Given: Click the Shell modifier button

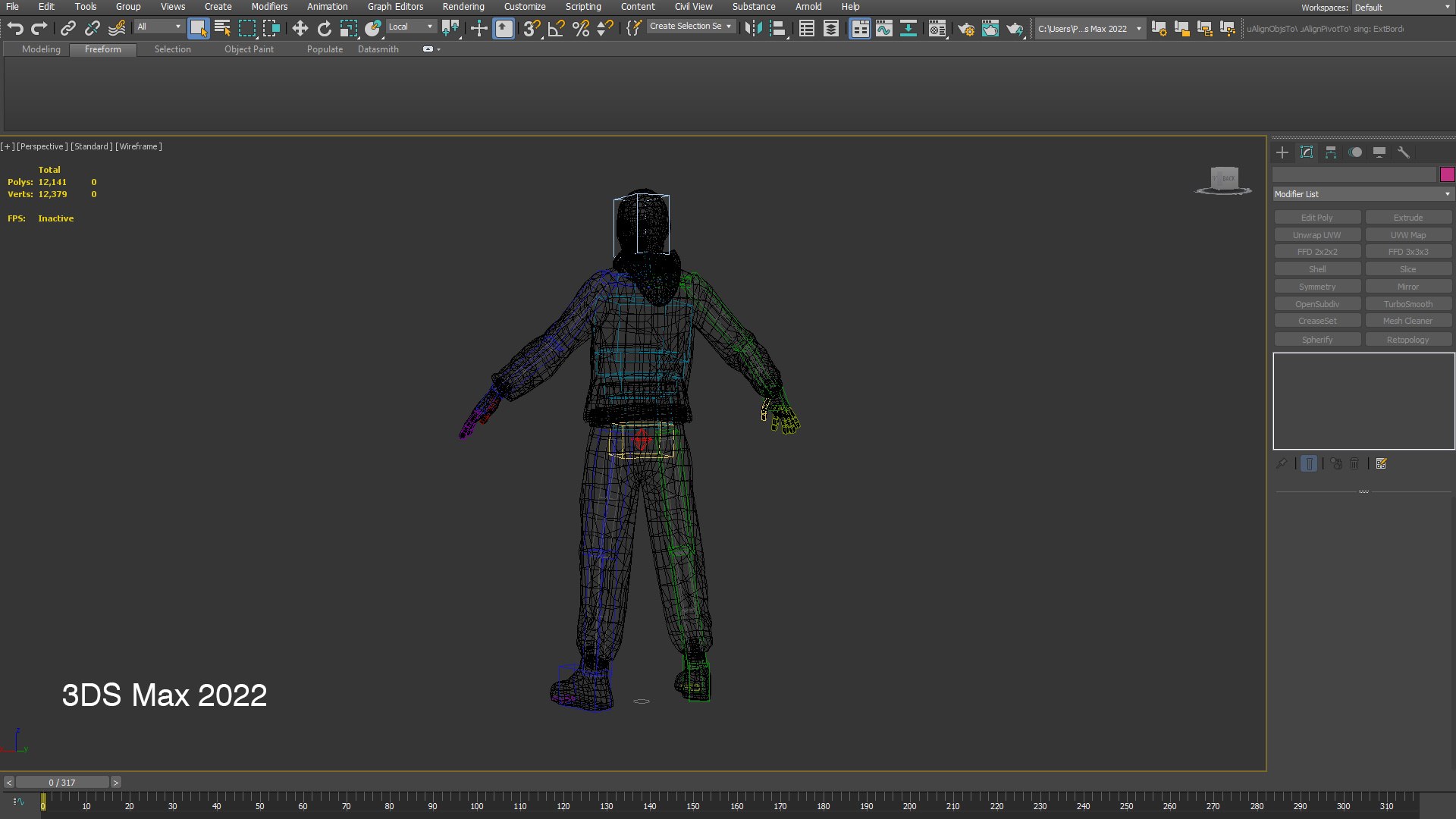Looking at the screenshot, I should (1317, 269).
